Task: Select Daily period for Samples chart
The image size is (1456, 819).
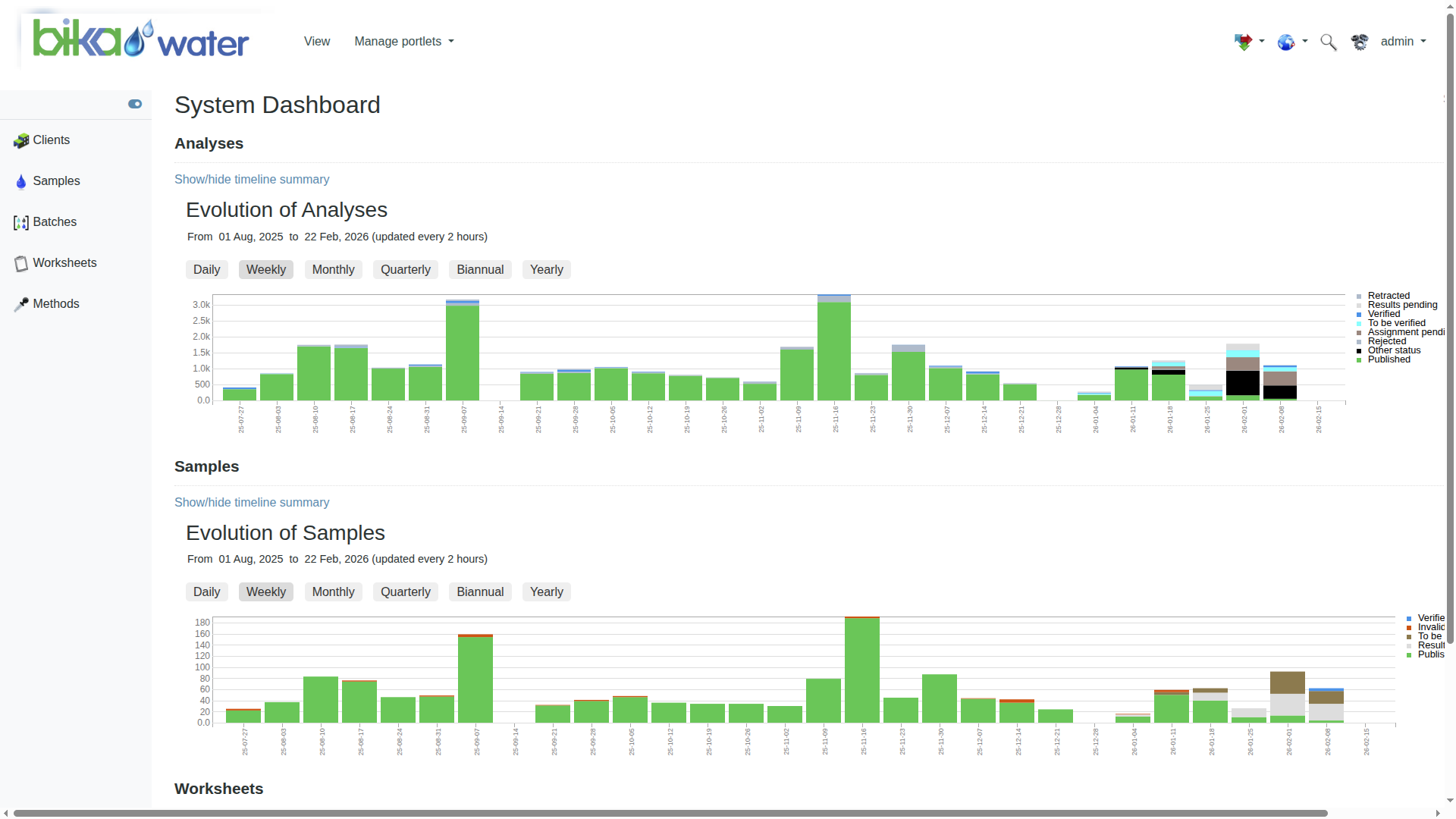Action: [206, 591]
